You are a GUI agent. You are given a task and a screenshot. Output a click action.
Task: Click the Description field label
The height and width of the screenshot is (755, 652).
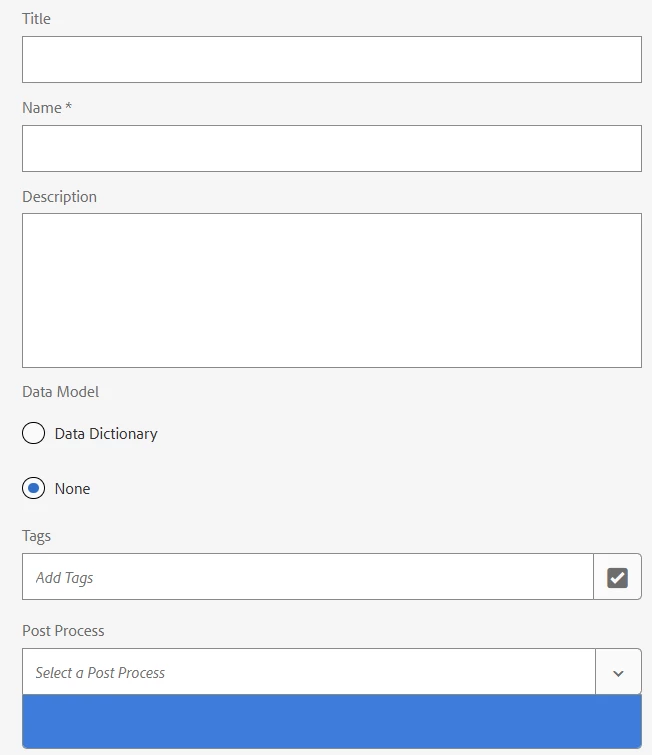[x=59, y=197]
